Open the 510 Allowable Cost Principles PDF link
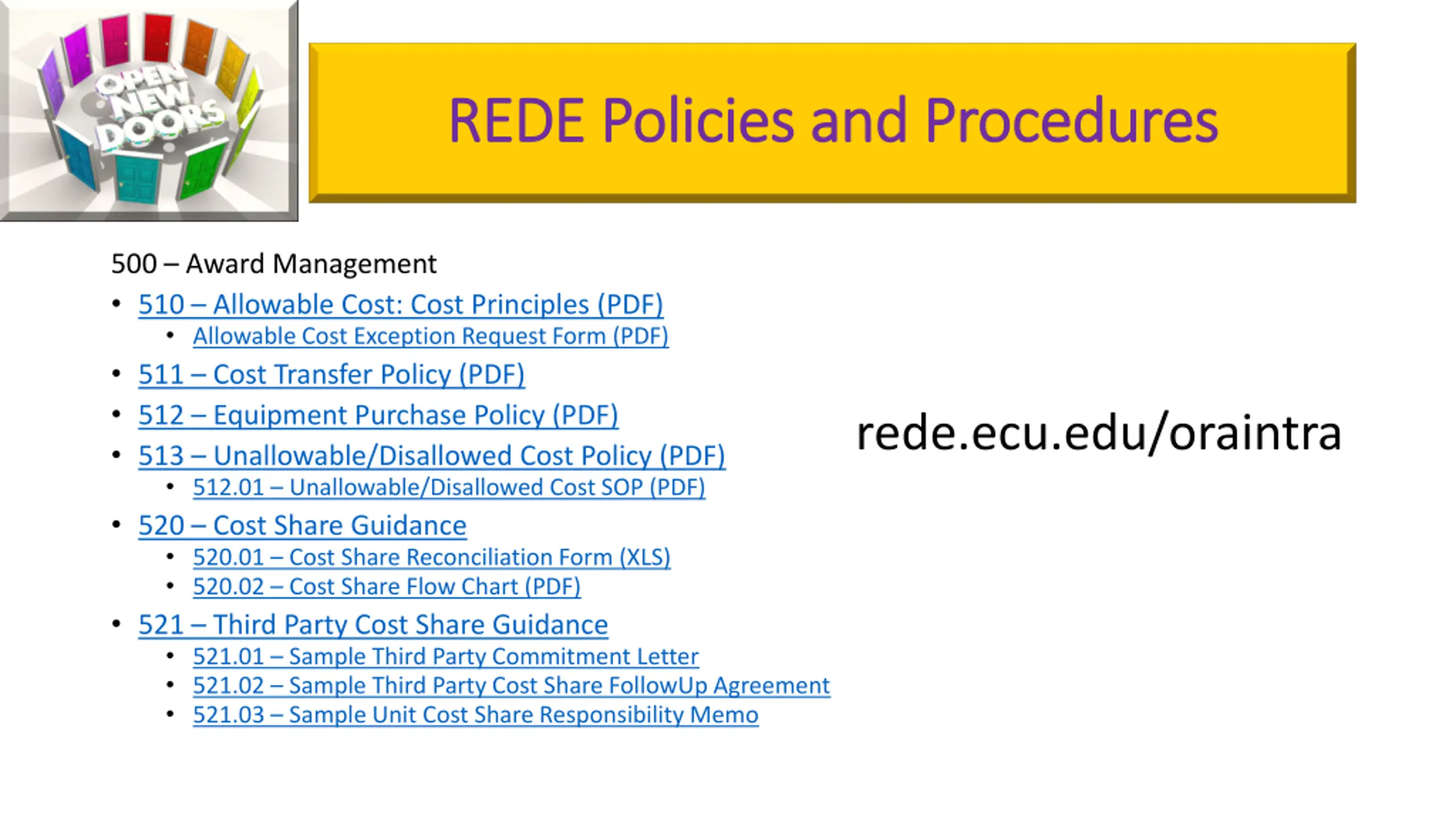The image size is (1456, 819). click(401, 304)
